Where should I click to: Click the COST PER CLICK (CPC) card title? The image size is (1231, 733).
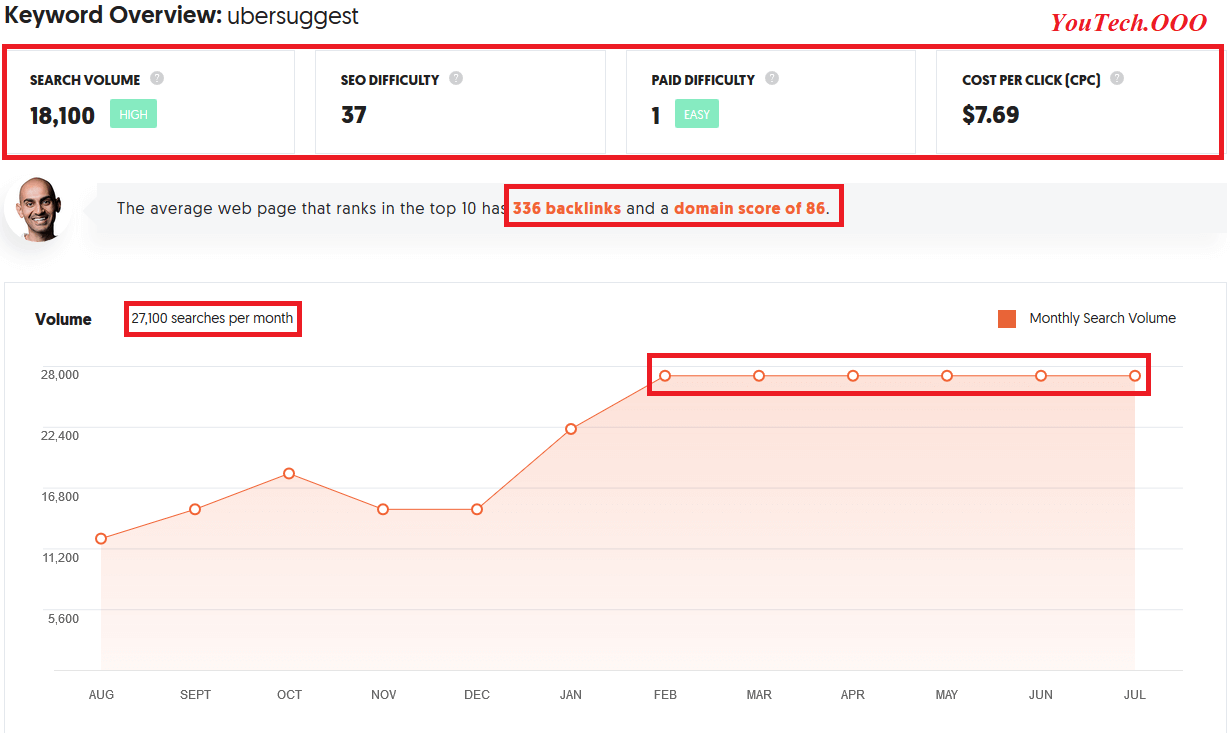click(1031, 80)
